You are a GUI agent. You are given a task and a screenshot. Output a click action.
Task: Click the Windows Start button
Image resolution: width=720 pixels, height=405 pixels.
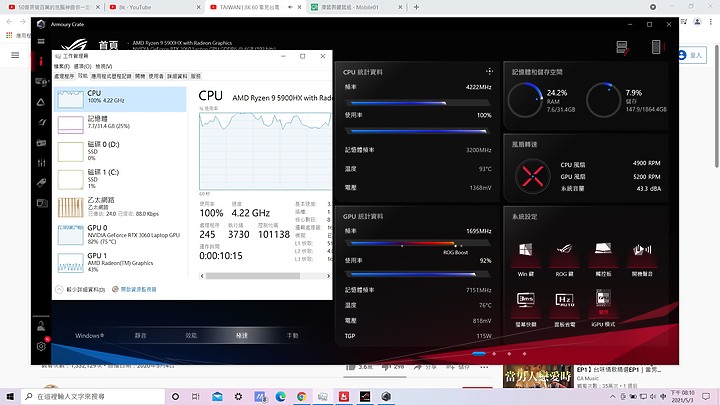[x=10, y=396]
